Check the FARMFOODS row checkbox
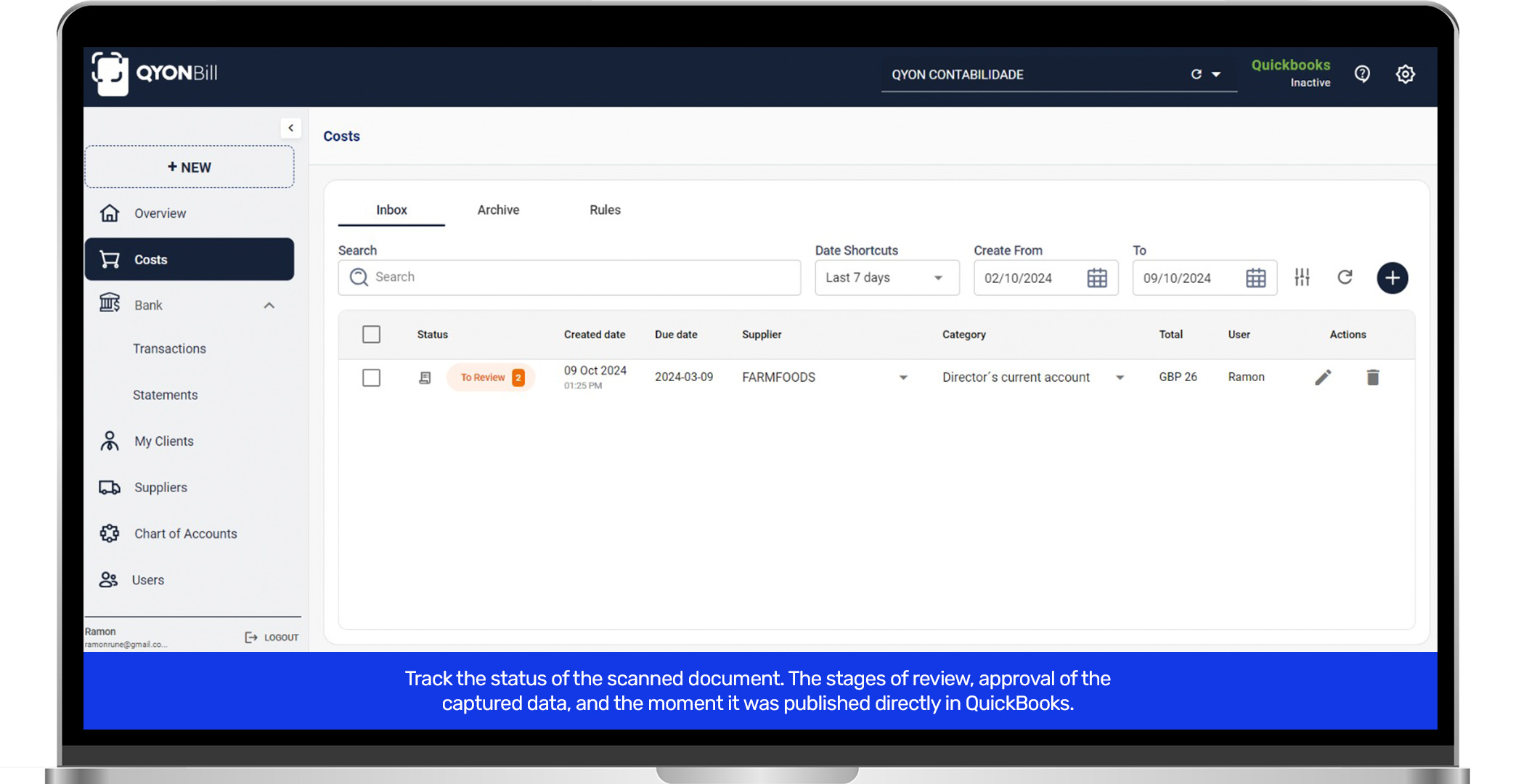This screenshot has width=1529, height=784. pyautogui.click(x=371, y=377)
